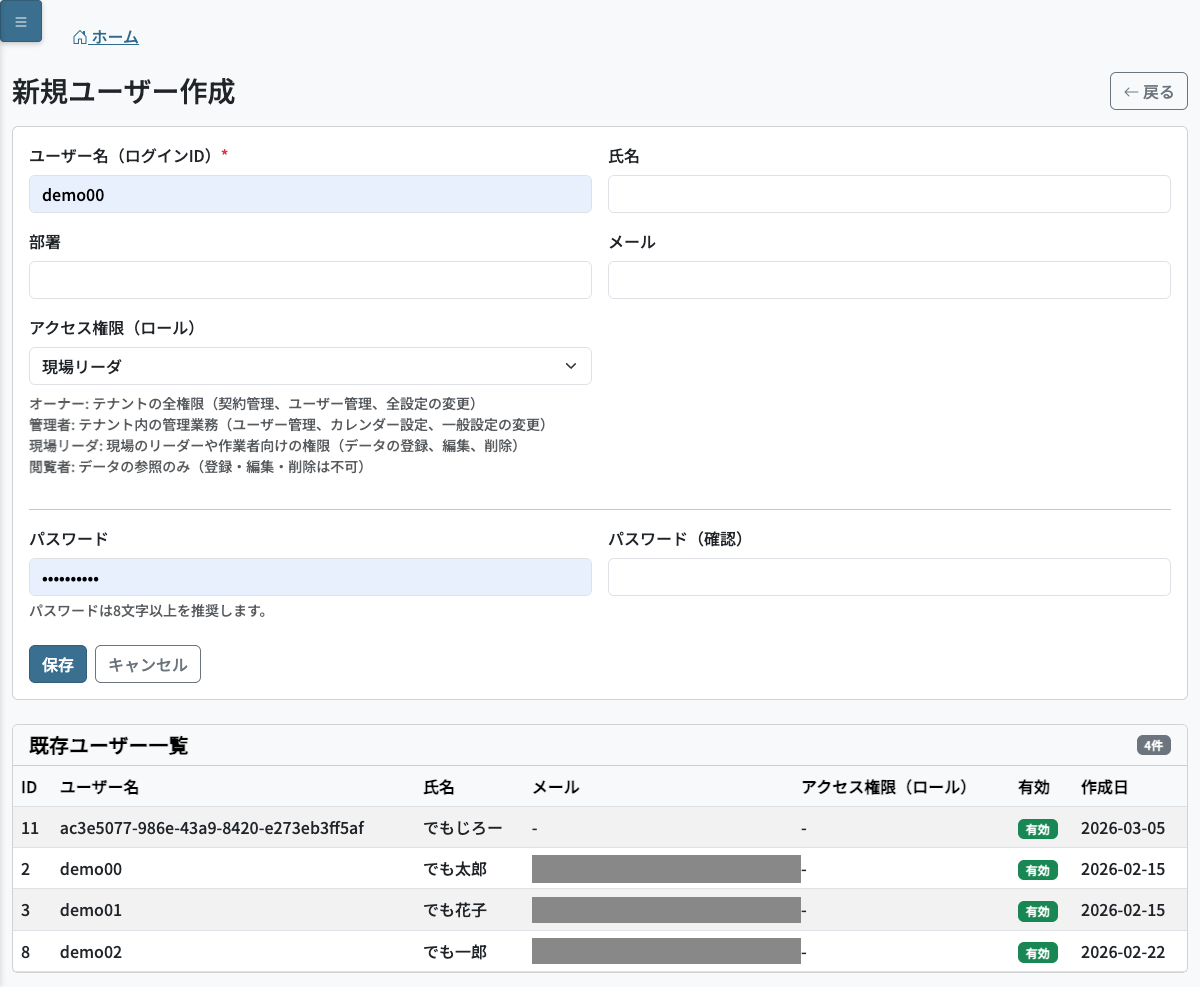
Task: Click the home icon in the breadcrumb
Action: coord(80,38)
